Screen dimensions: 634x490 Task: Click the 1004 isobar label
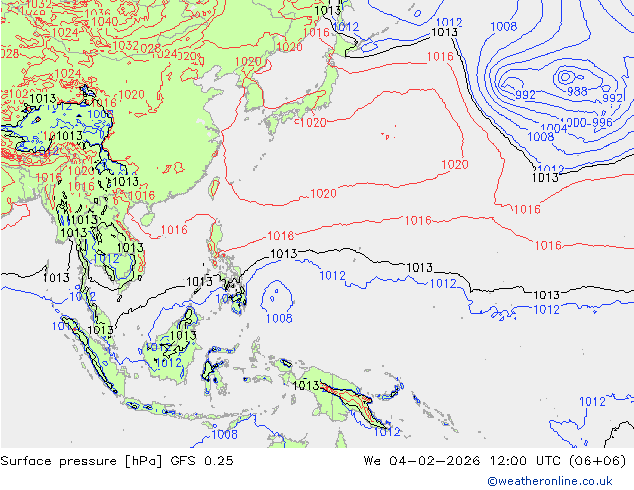(x=554, y=129)
